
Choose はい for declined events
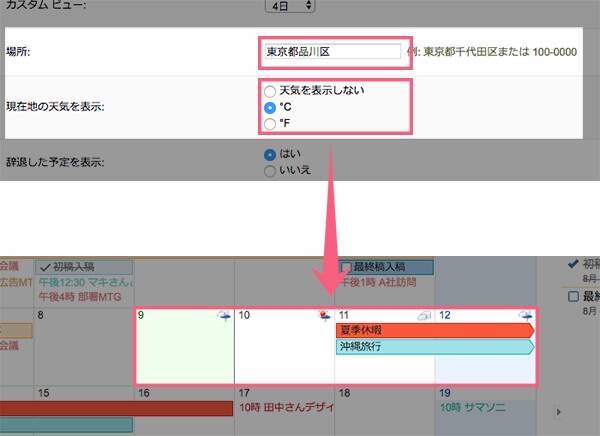click(270, 155)
